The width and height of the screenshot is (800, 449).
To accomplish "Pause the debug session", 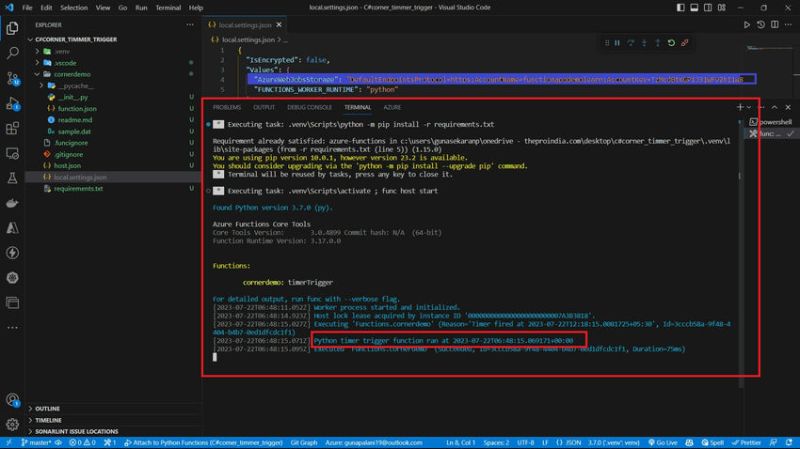I will [617, 43].
